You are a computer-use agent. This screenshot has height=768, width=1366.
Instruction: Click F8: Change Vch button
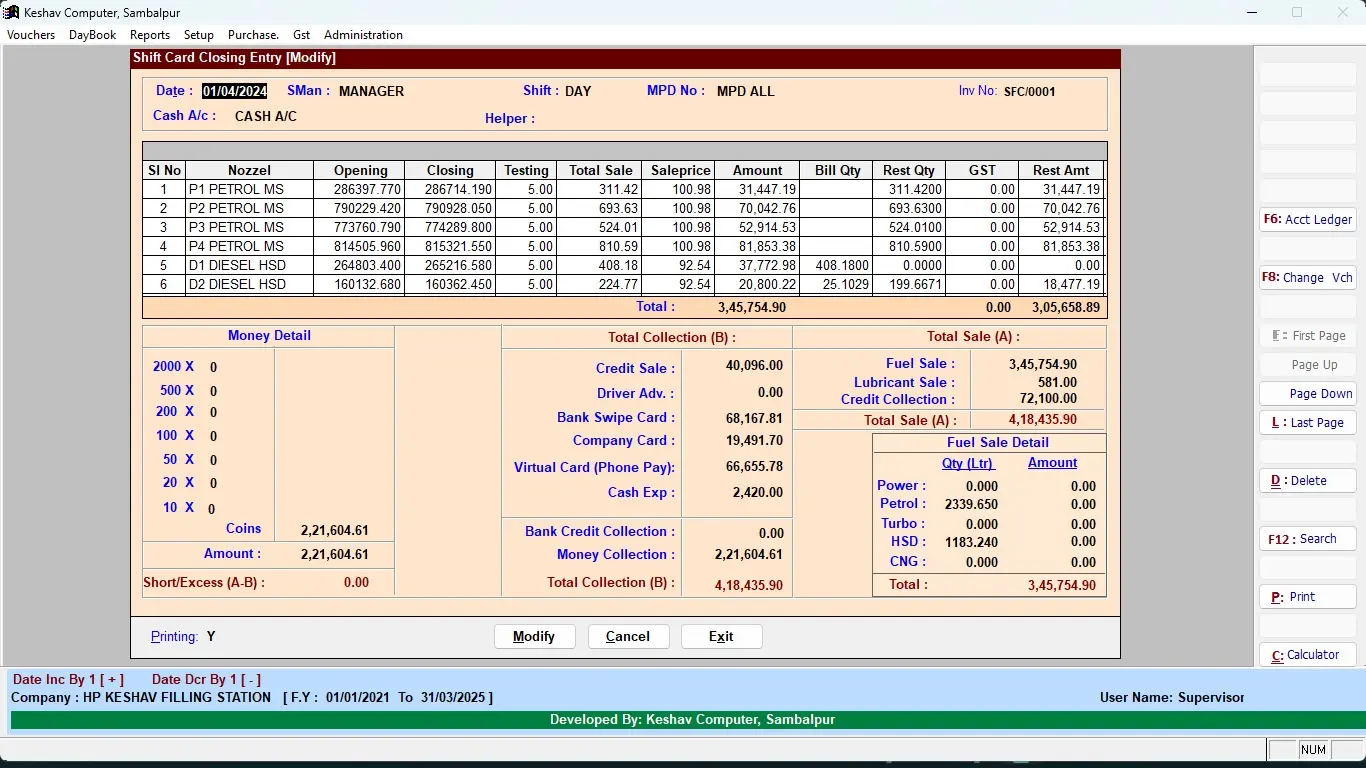1308,277
